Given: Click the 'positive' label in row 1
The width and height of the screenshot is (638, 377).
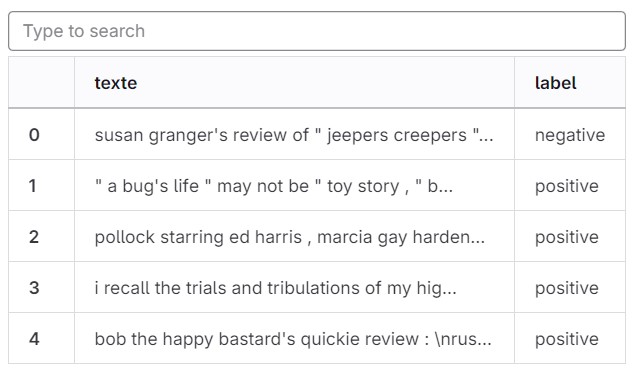Looking at the screenshot, I should pos(566,186).
